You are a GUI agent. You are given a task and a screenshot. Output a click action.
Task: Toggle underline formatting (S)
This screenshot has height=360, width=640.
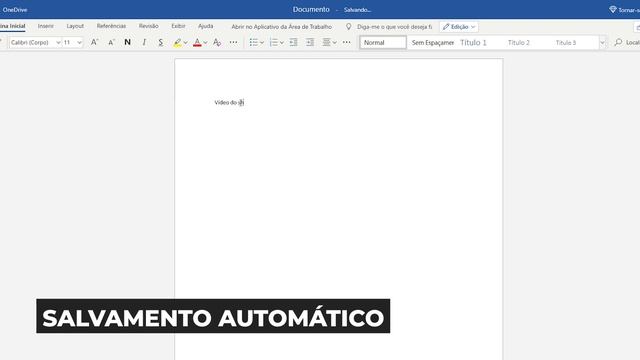(161, 42)
